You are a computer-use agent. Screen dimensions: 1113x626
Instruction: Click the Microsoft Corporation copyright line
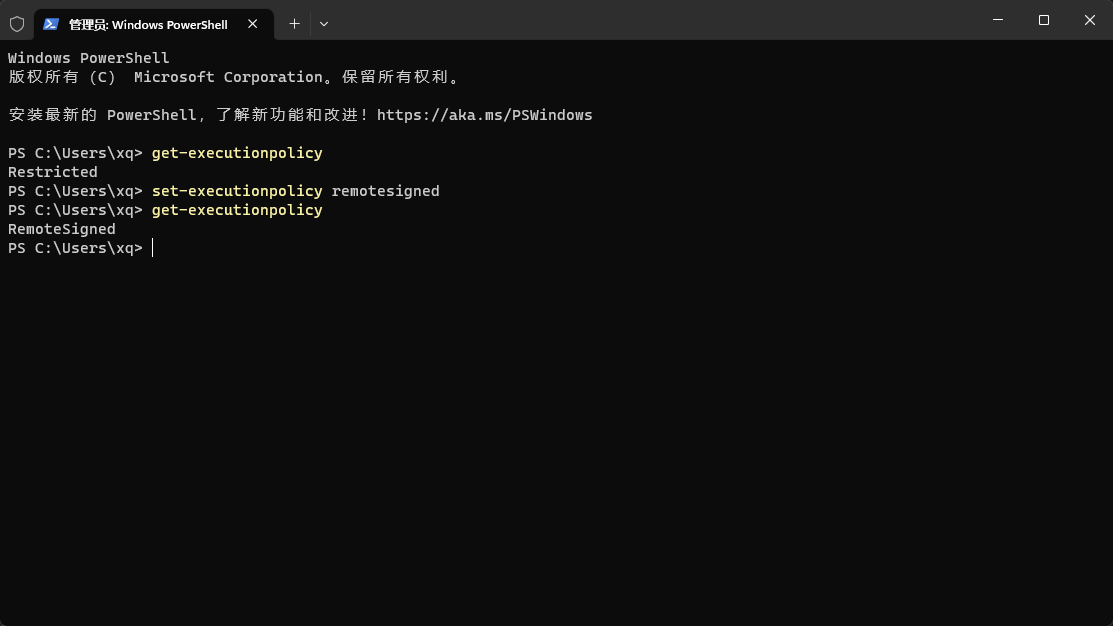pyautogui.click(x=234, y=77)
